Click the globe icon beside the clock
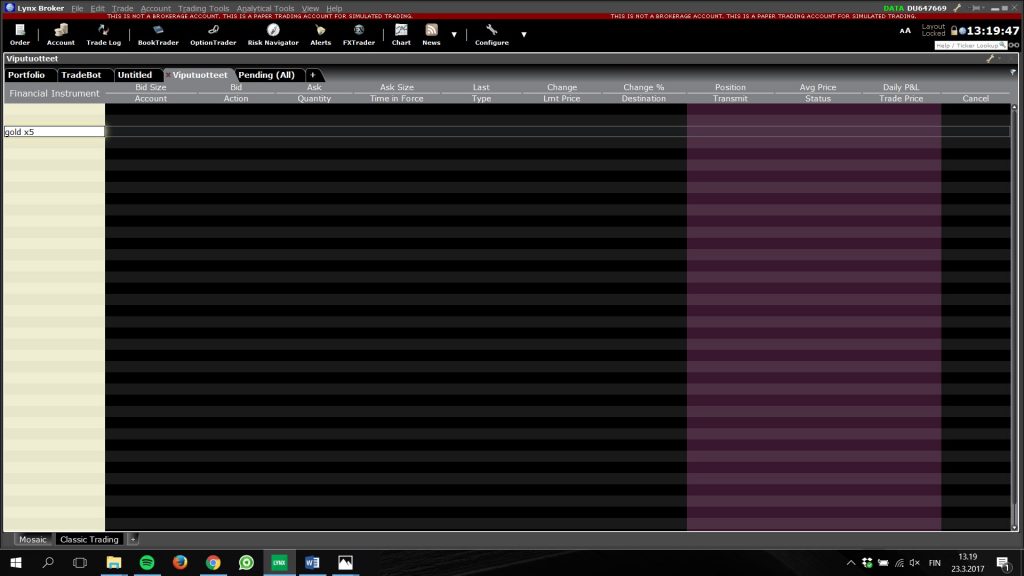Screen dimensions: 1024x576 coord(962,31)
